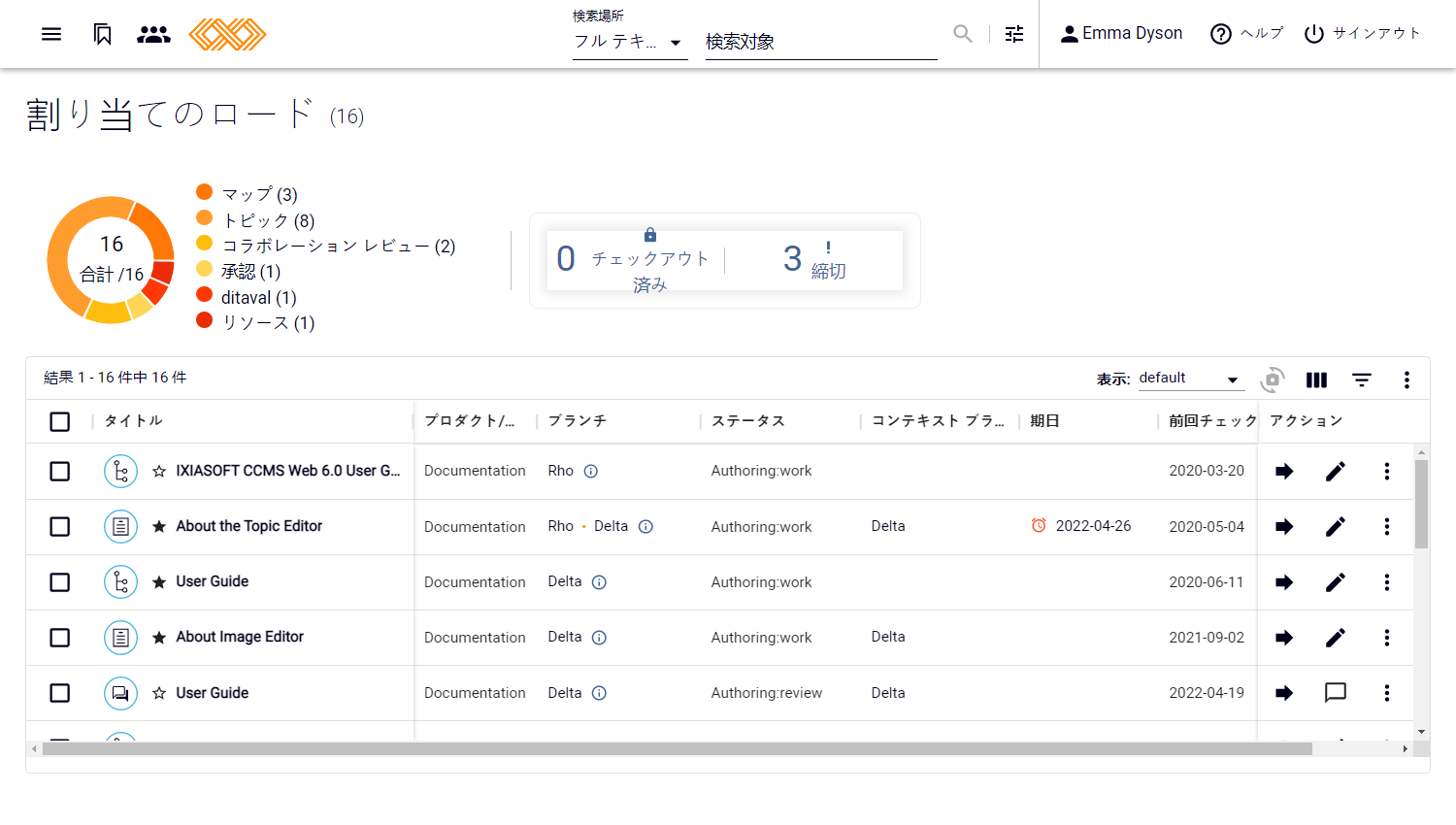Screen dimensions: 1456x825
Task: Click overdue alarm icon next to 2022-04-26
Action: tap(1039, 525)
